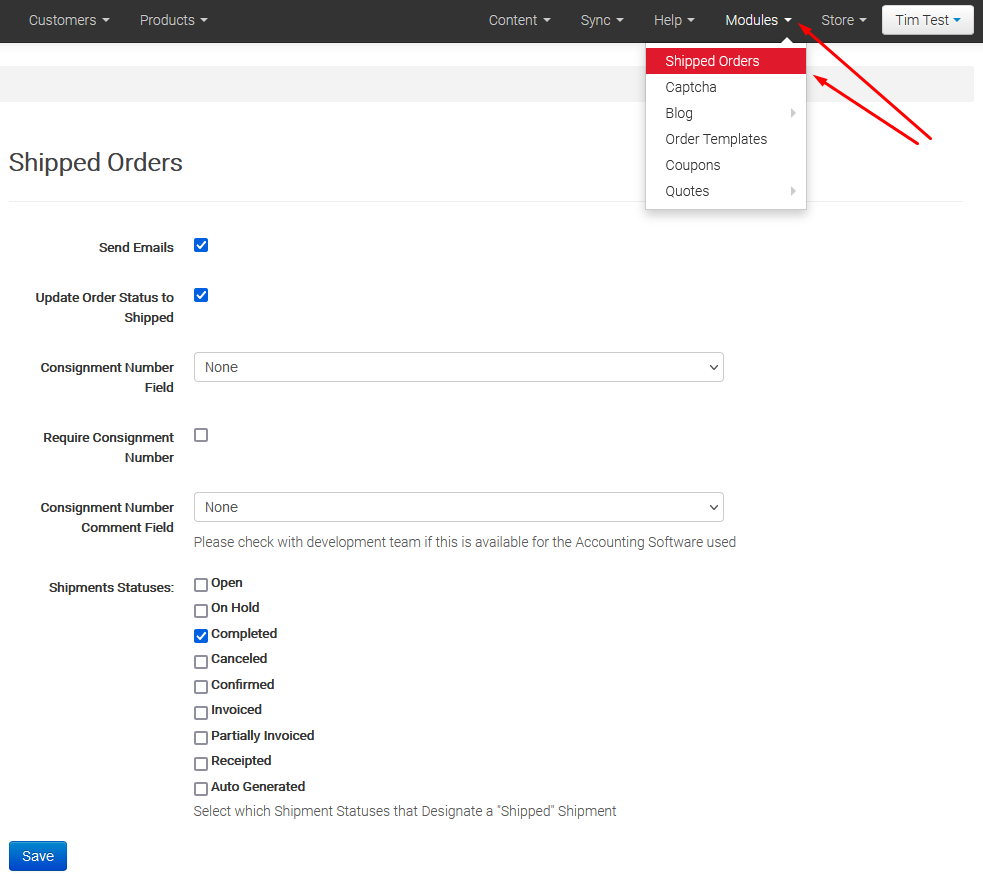Choose Captcha in the dropdown list
The width and height of the screenshot is (983, 876).
691,87
